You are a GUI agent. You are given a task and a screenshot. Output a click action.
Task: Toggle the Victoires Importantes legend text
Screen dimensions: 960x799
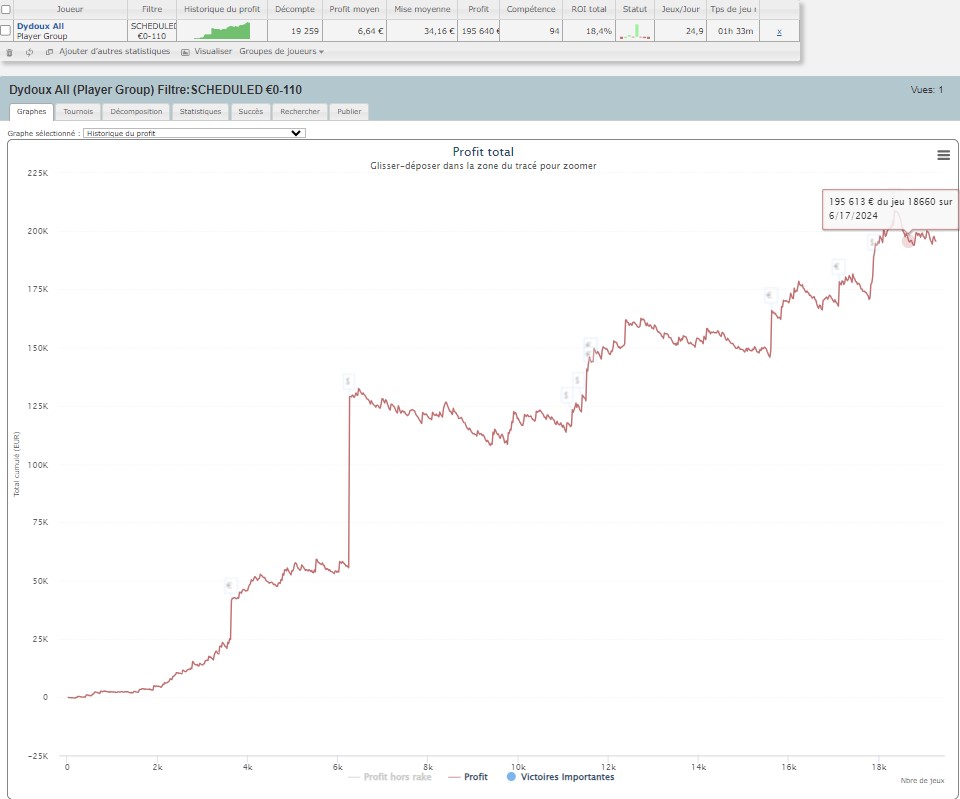567,776
